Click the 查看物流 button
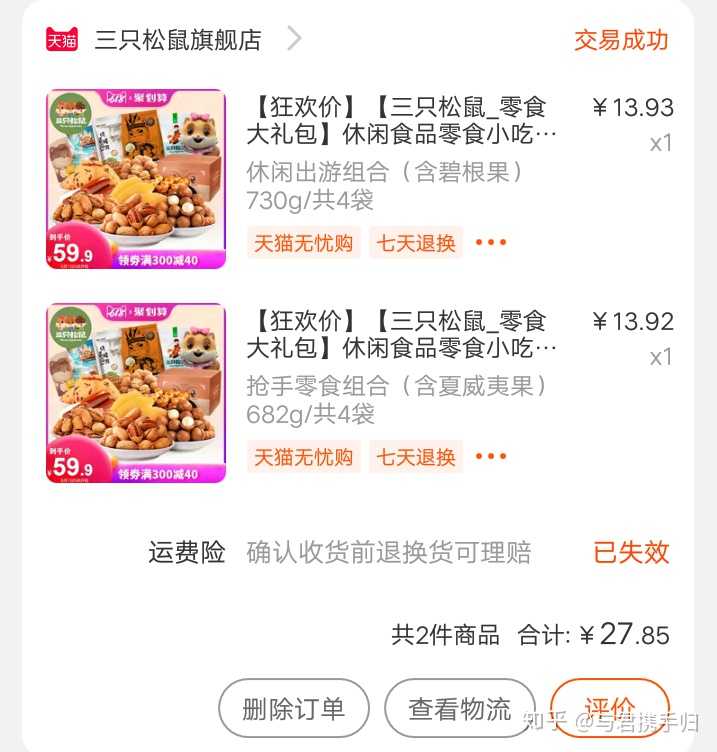 point(459,708)
